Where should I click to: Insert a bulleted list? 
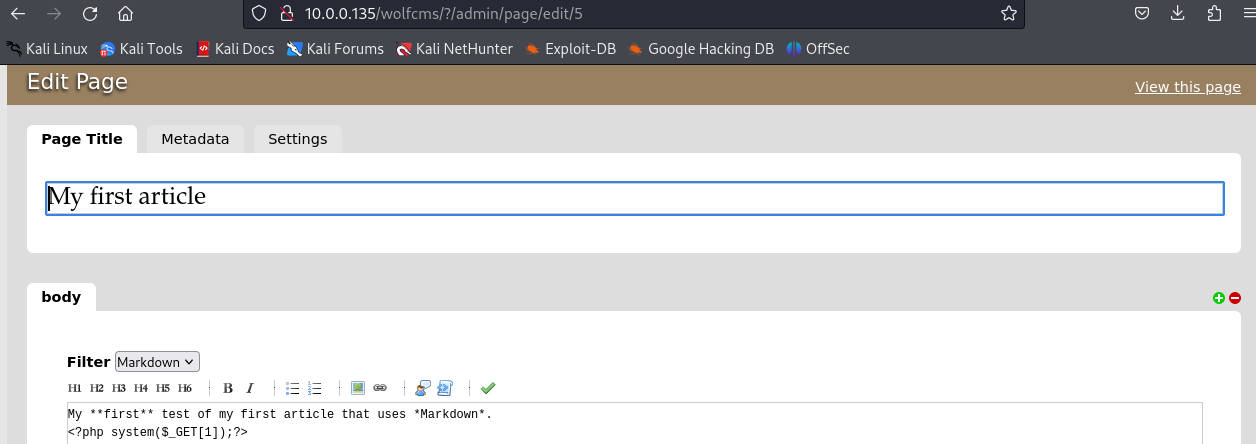point(293,388)
